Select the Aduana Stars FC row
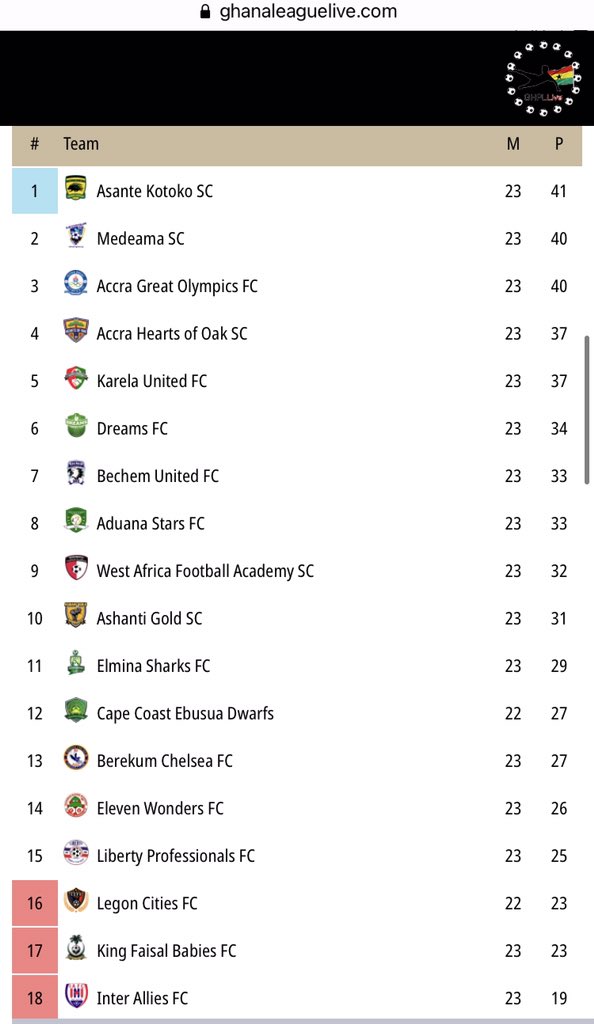Image resolution: width=594 pixels, height=1024 pixels. pyautogui.click(x=297, y=523)
